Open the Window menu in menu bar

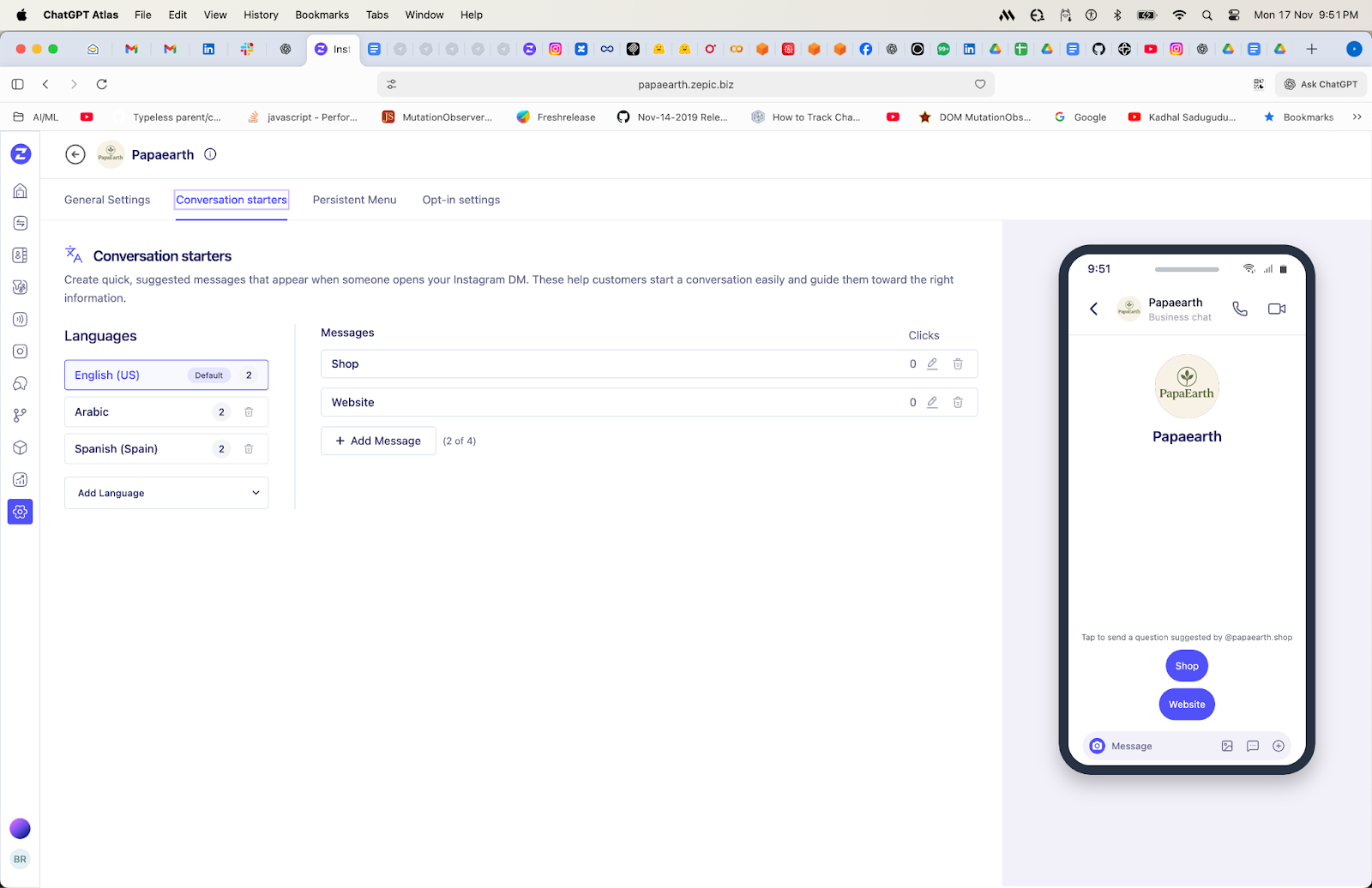click(424, 15)
